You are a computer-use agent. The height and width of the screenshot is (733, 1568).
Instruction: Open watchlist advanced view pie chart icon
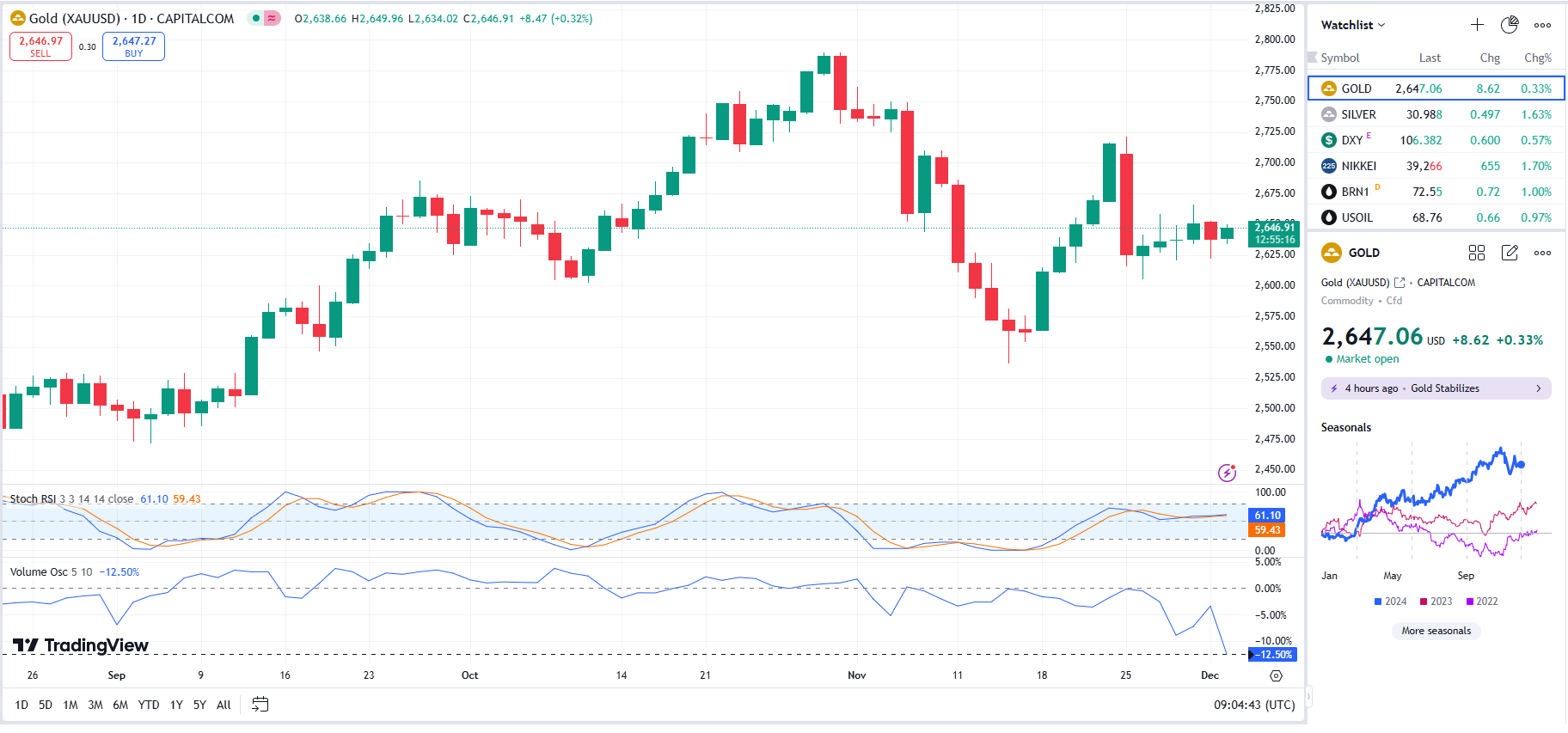click(1510, 25)
